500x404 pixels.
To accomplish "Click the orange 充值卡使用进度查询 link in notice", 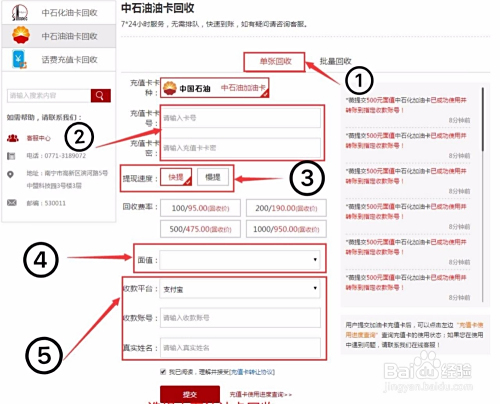I will click(x=414, y=330).
